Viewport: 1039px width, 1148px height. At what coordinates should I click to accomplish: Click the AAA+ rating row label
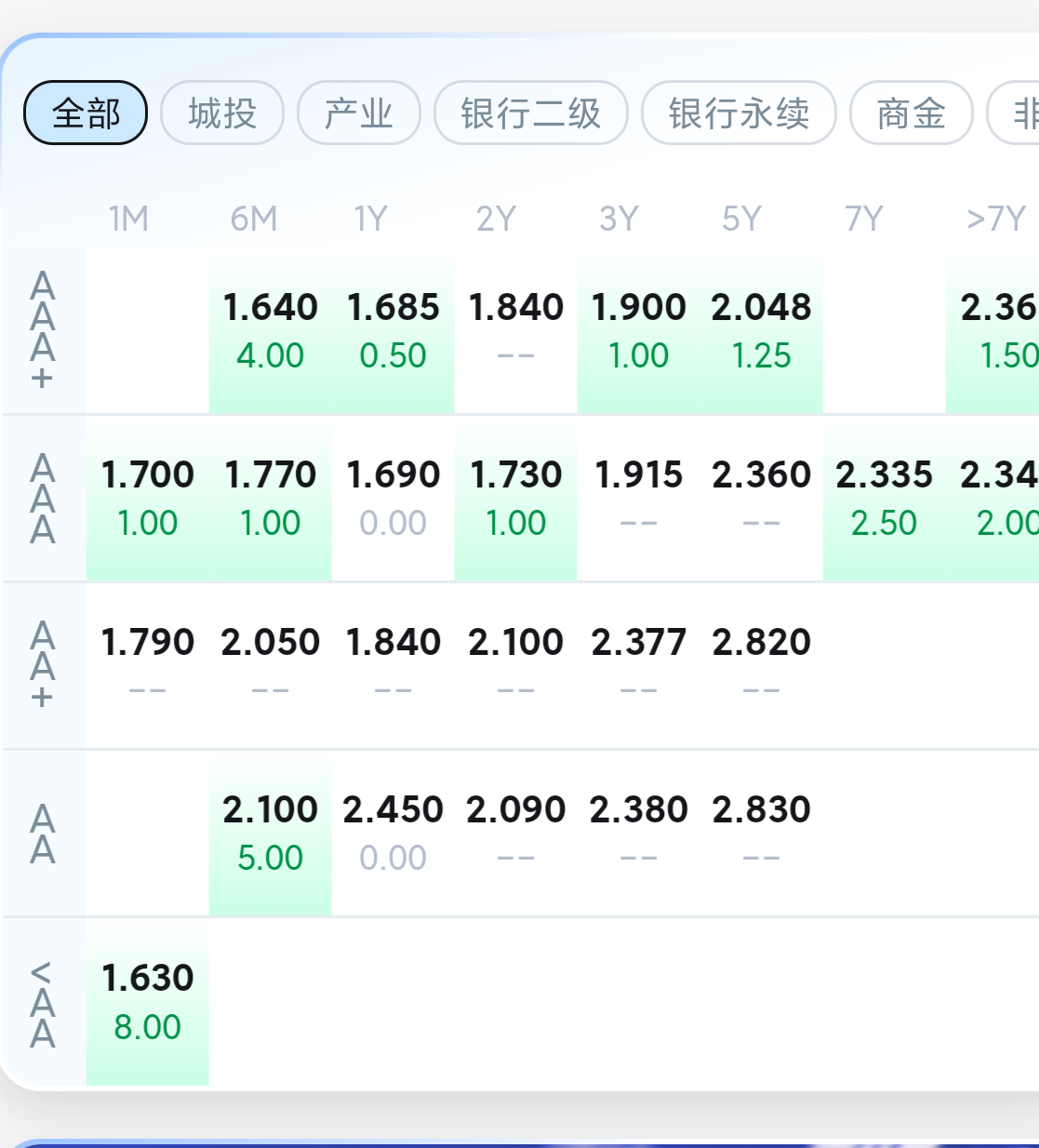tap(43, 330)
